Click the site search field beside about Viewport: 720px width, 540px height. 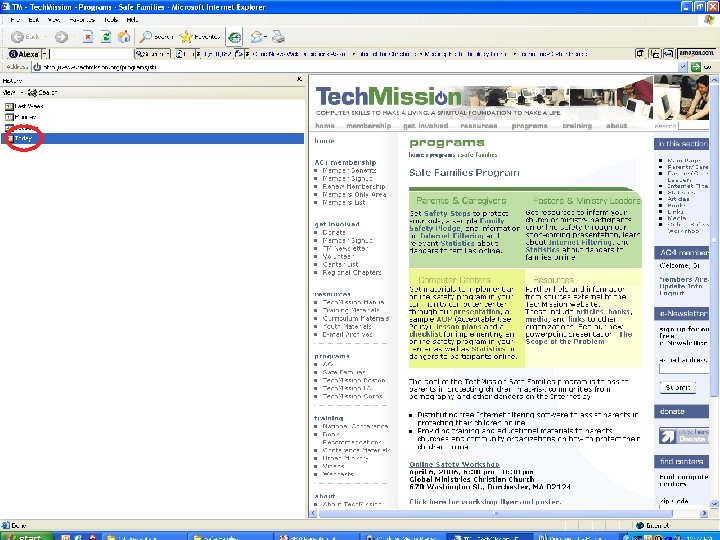[694, 126]
